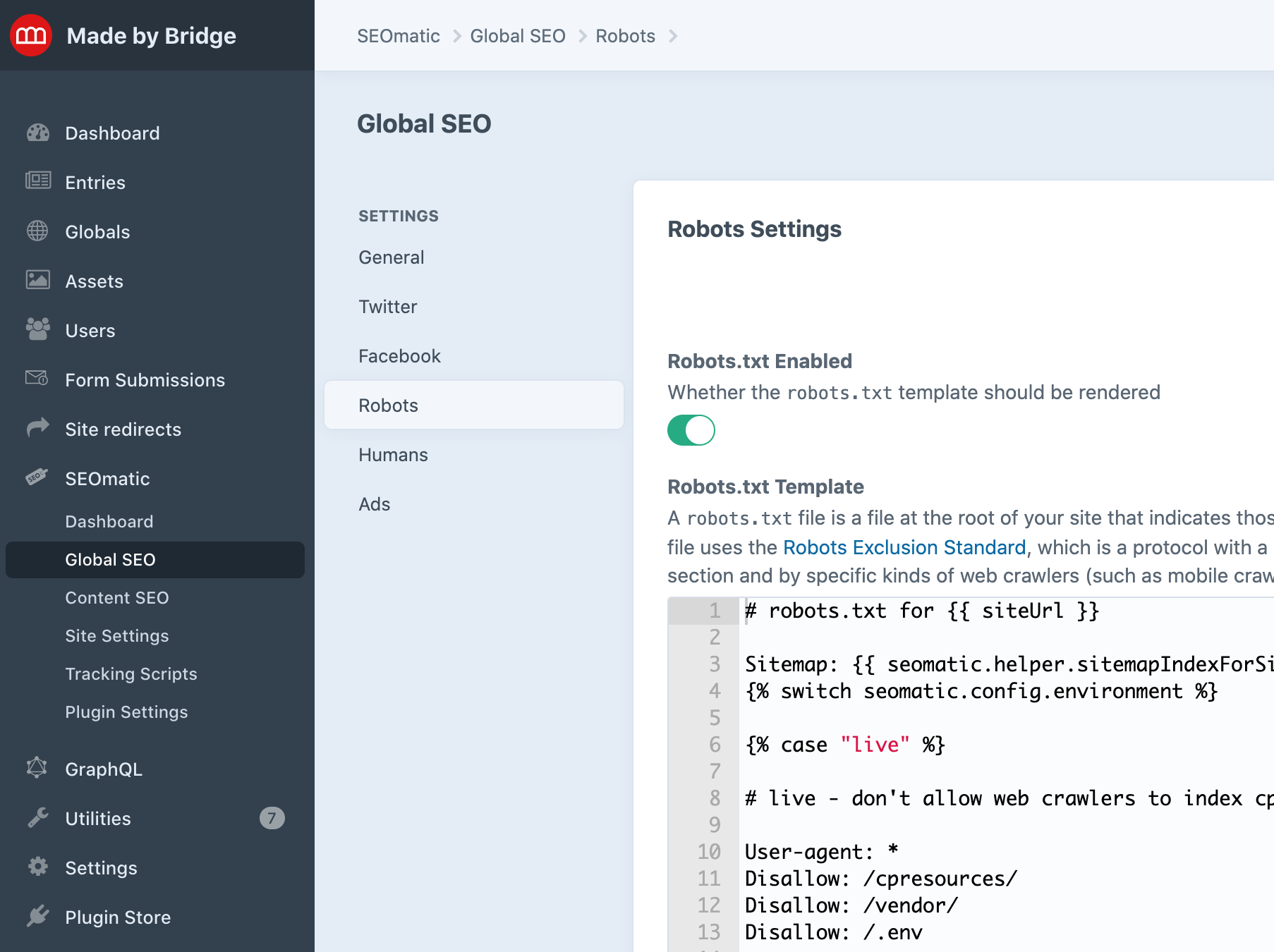Image resolution: width=1274 pixels, height=952 pixels.
Task: Click the Robots Settings heading
Action: (x=754, y=229)
